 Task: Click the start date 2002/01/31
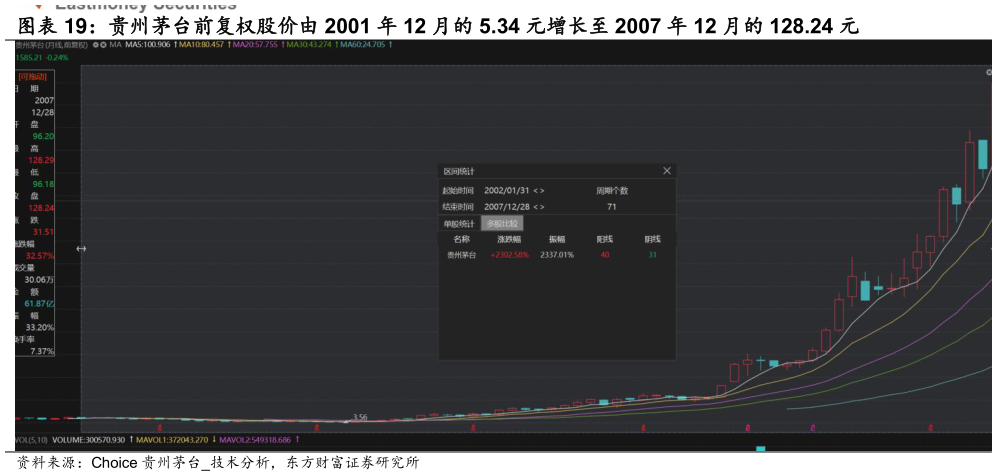507,191
